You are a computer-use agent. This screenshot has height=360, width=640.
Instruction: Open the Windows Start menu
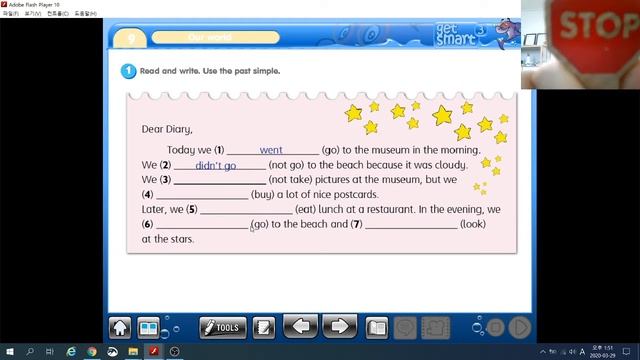10,351
